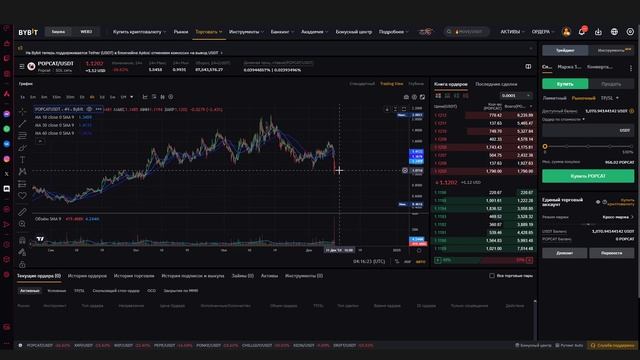Select the Market order type tab
The image size is (640, 360).
(x=583, y=98)
